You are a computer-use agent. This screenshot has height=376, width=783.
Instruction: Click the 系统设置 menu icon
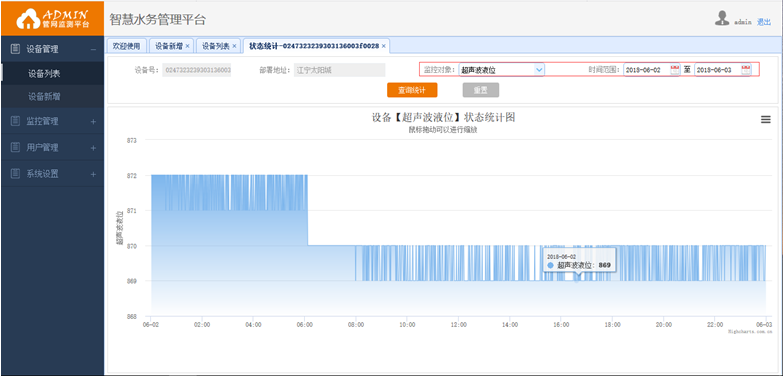tap(15, 174)
